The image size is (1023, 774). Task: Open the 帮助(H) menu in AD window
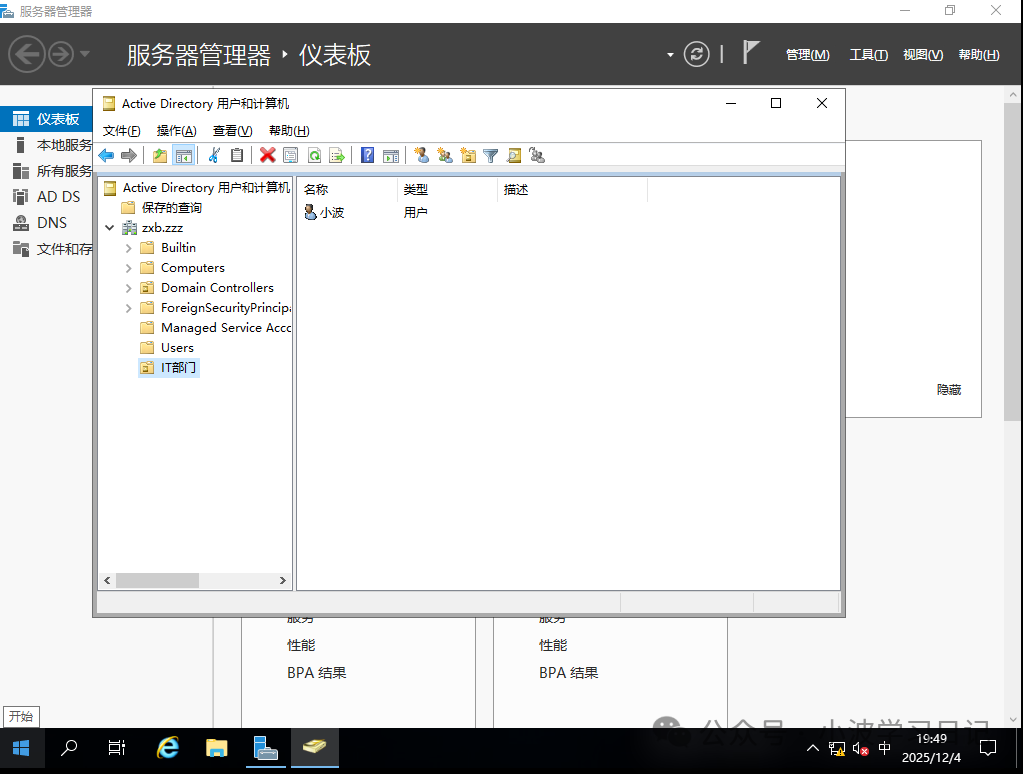(x=289, y=131)
